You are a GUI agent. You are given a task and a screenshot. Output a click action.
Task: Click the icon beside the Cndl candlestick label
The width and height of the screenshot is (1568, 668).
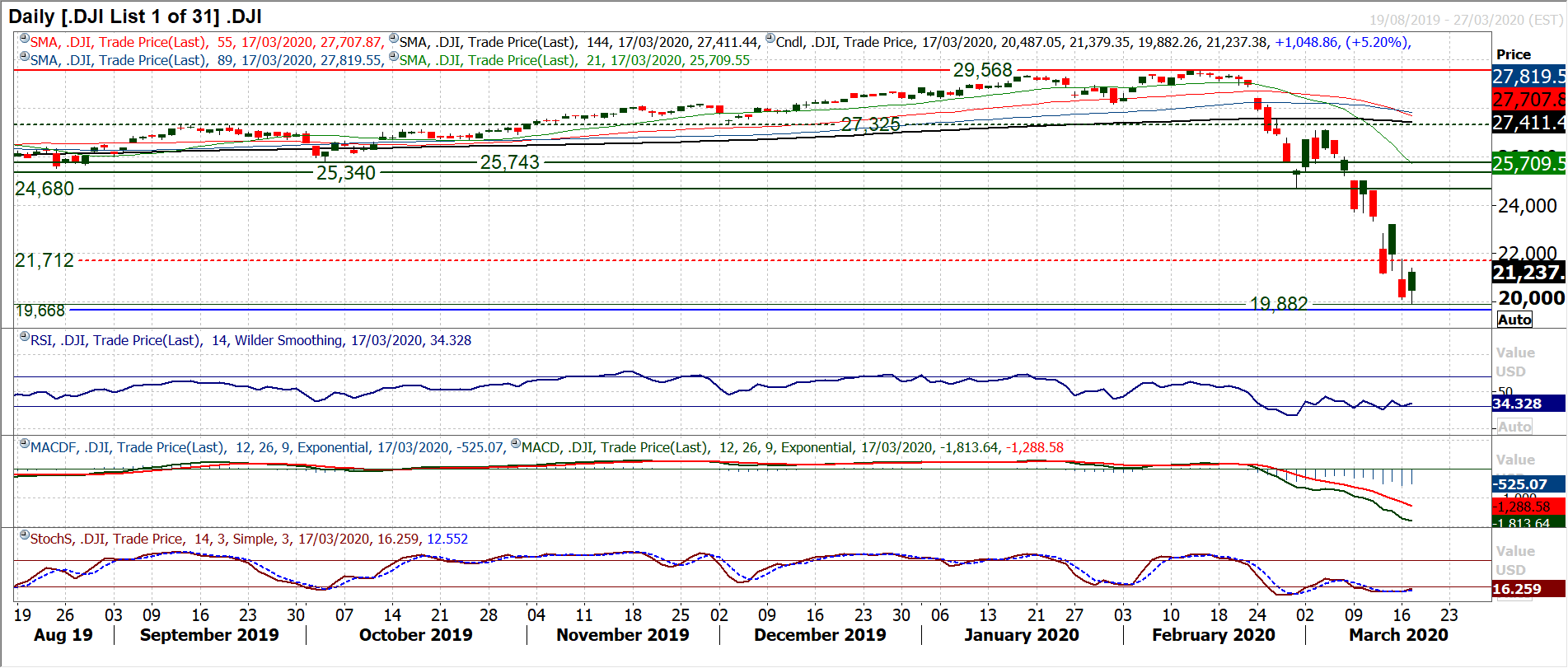coord(770,39)
